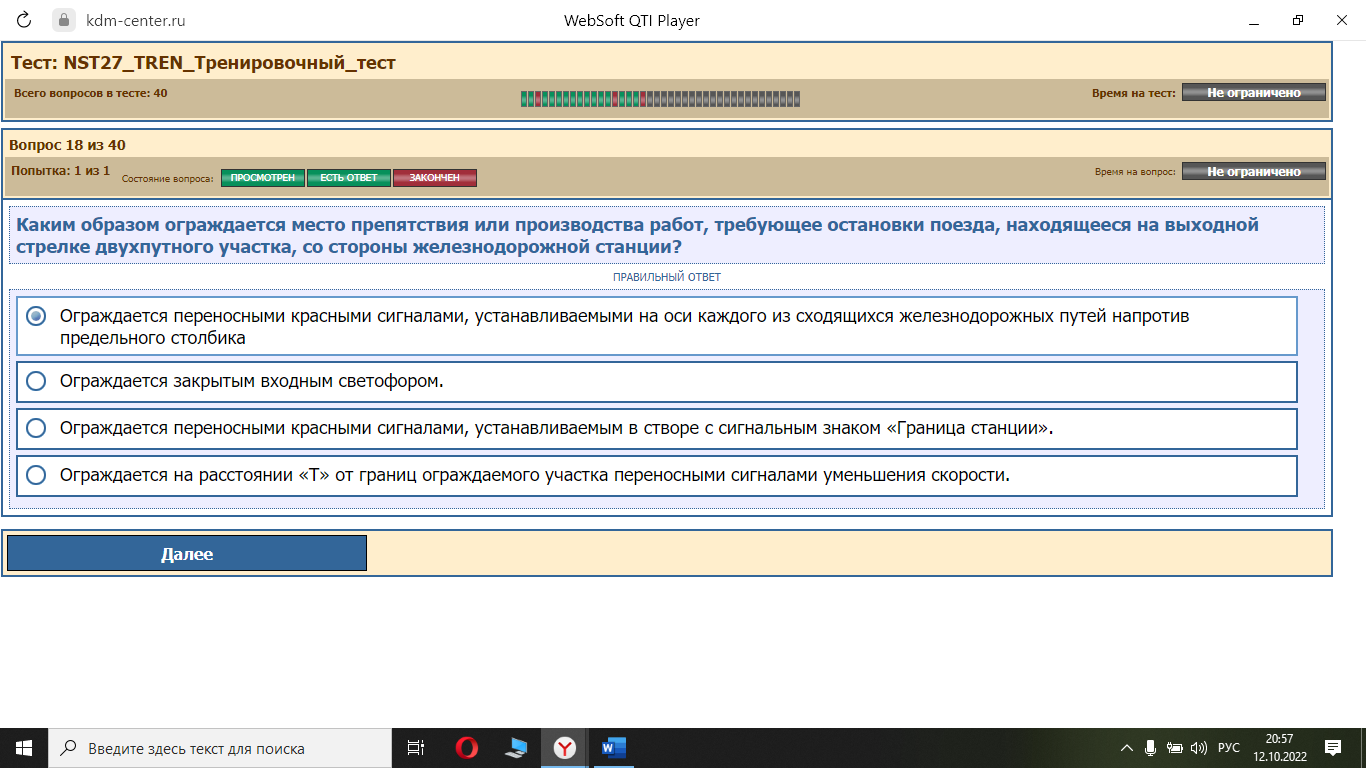
Task: Select answer about distance «Т» speed reduction signals
Action: (x=657, y=475)
